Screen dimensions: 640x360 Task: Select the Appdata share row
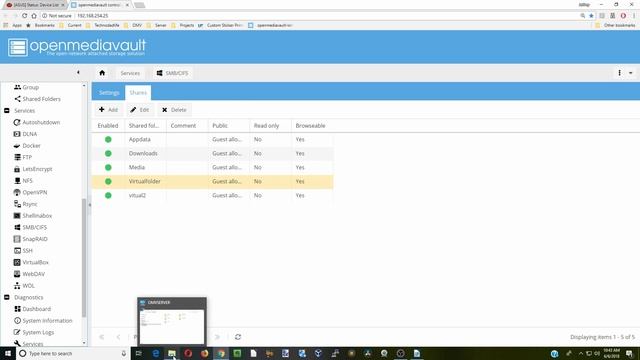click(x=213, y=140)
